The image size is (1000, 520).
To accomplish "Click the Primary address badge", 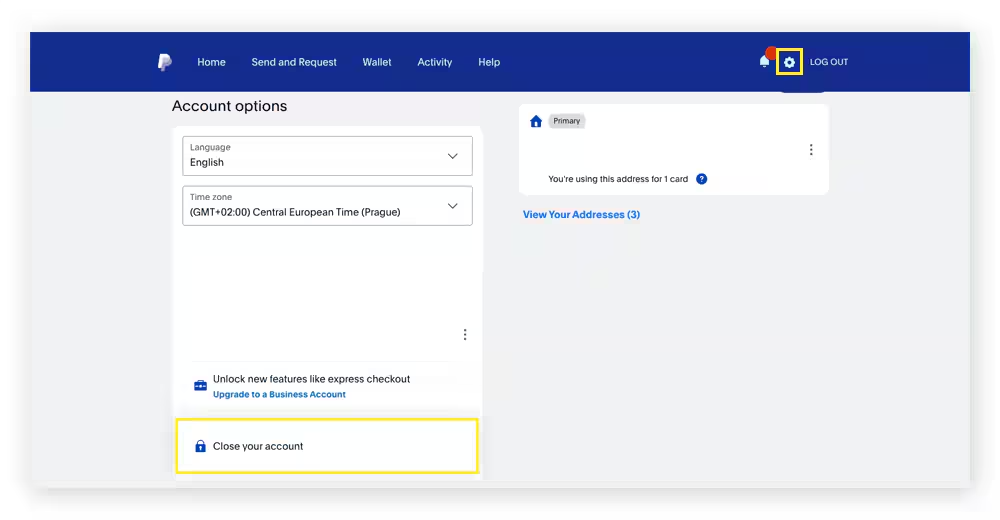I will pyautogui.click(x=566, y=121).
